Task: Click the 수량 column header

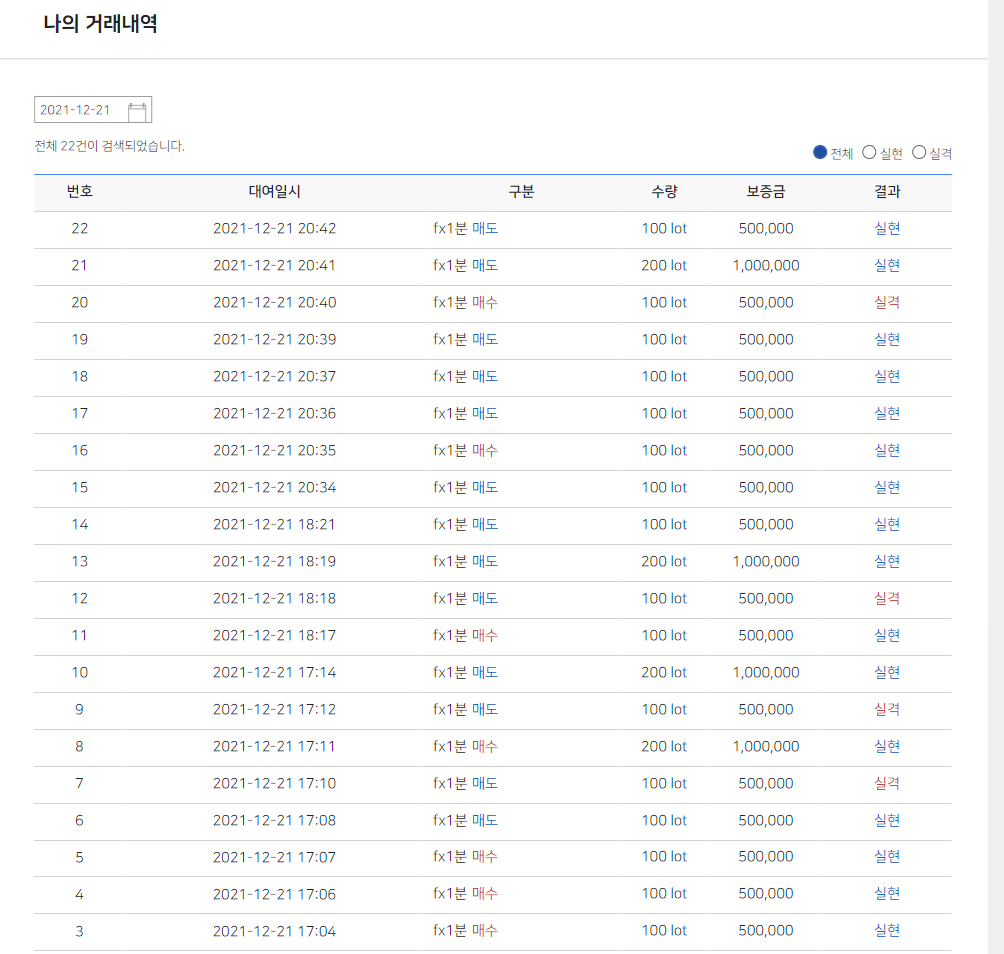Action: (664, 191)
